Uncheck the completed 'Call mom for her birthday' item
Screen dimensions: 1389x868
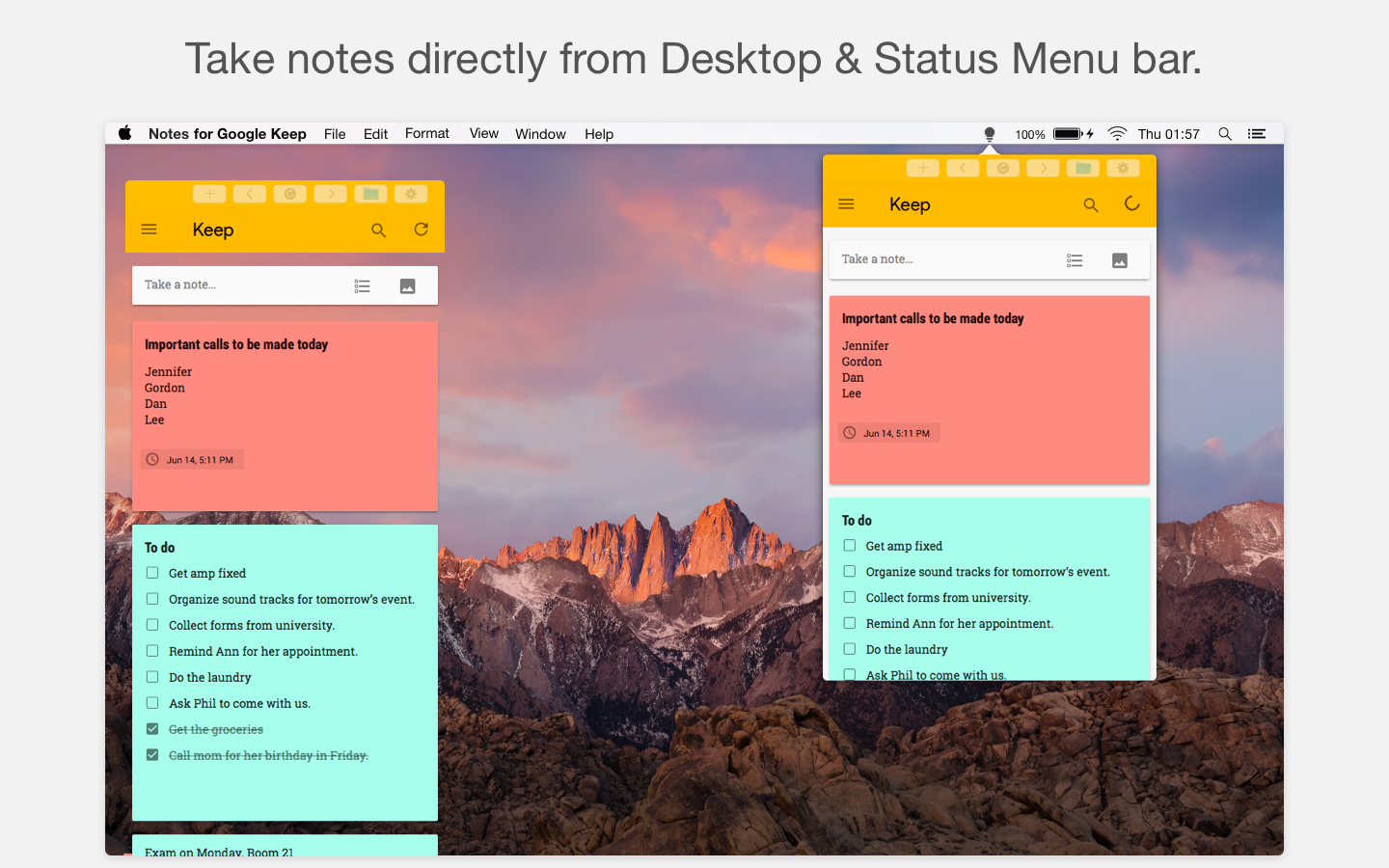(152, 755)
